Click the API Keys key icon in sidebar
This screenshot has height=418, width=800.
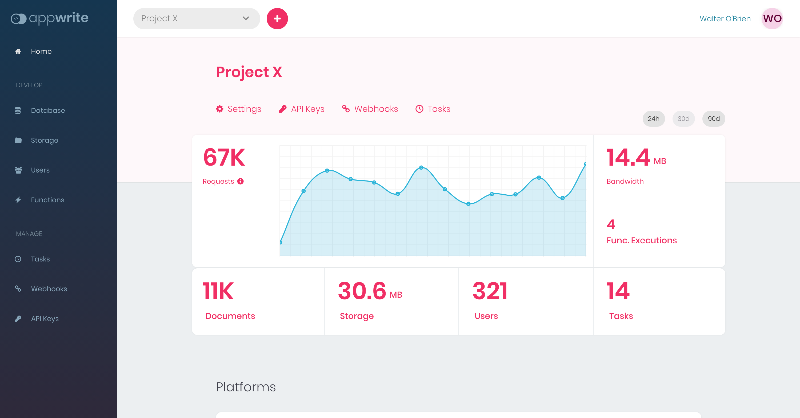coord(18,318)
